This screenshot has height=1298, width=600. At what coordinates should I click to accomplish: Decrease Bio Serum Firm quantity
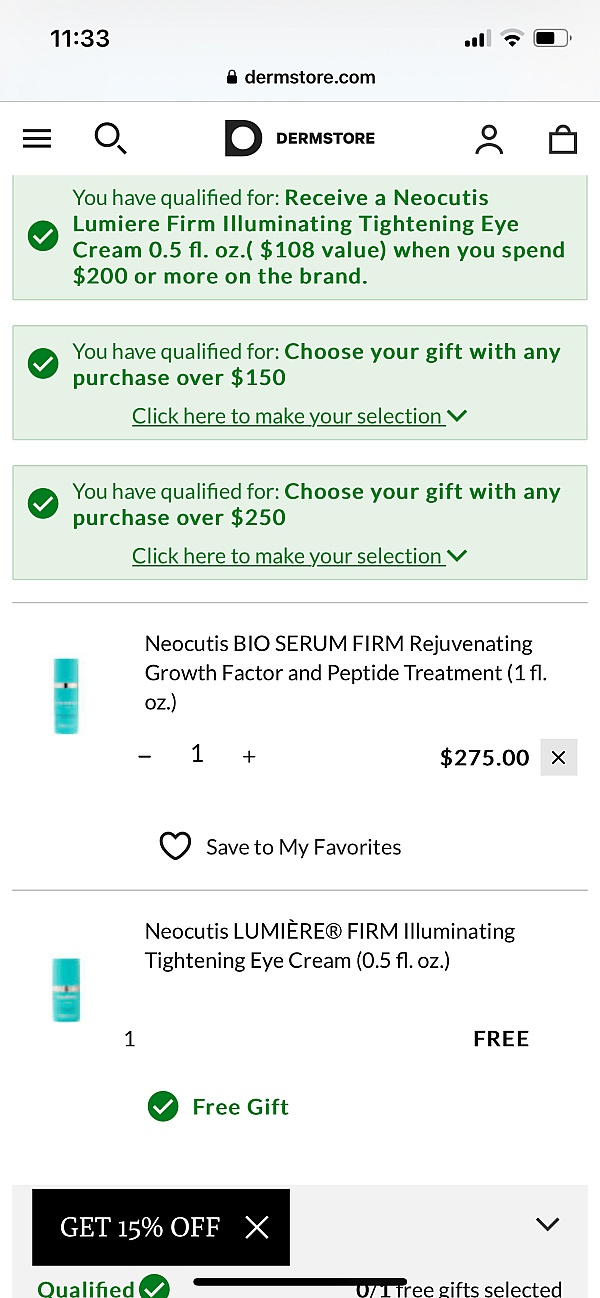pyautogui.click(x=145, y=757)
